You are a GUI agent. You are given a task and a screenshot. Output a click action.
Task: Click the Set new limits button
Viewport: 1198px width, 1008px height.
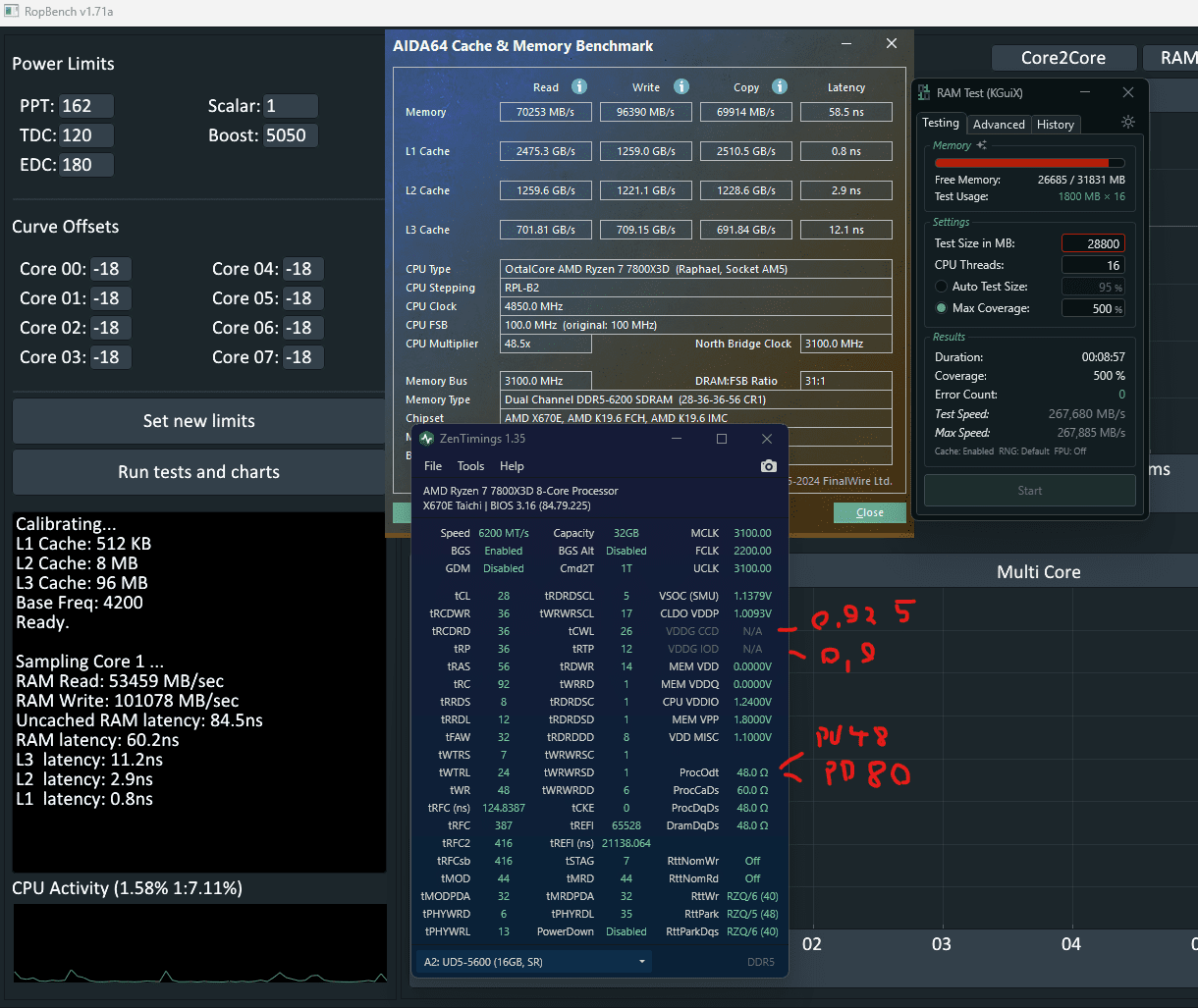click(x=199, y=421)
